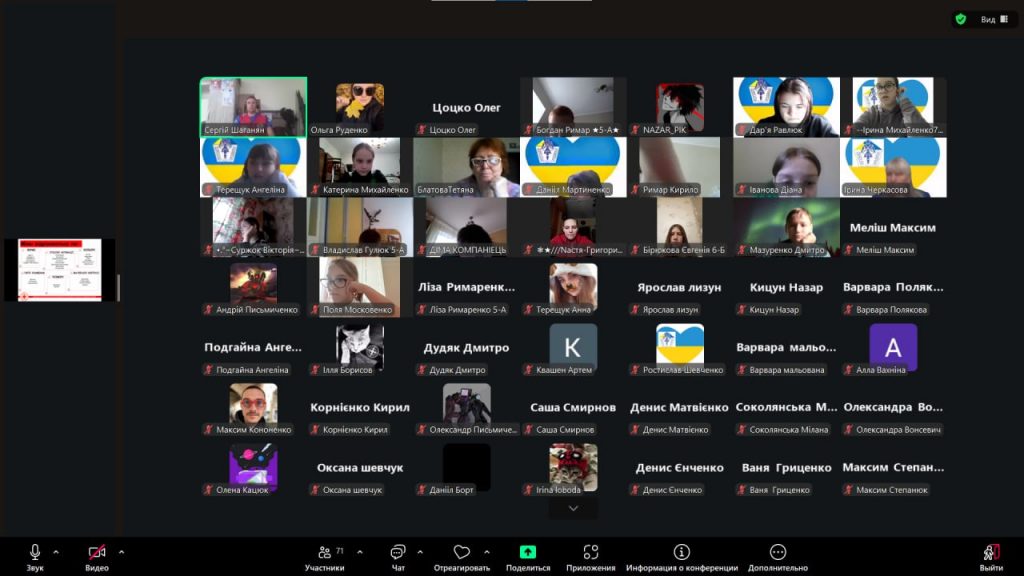
Task: Click the green encryption shield icon
Action: 961,19
